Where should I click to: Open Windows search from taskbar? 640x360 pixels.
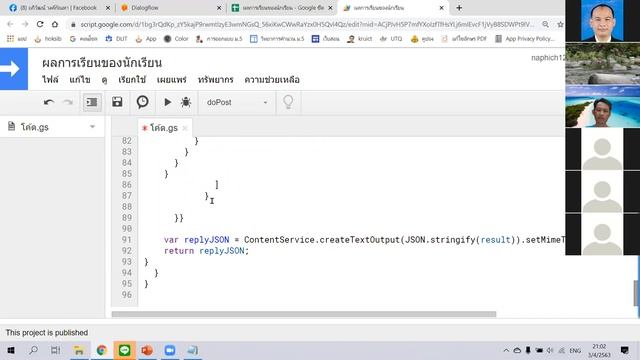33,350
